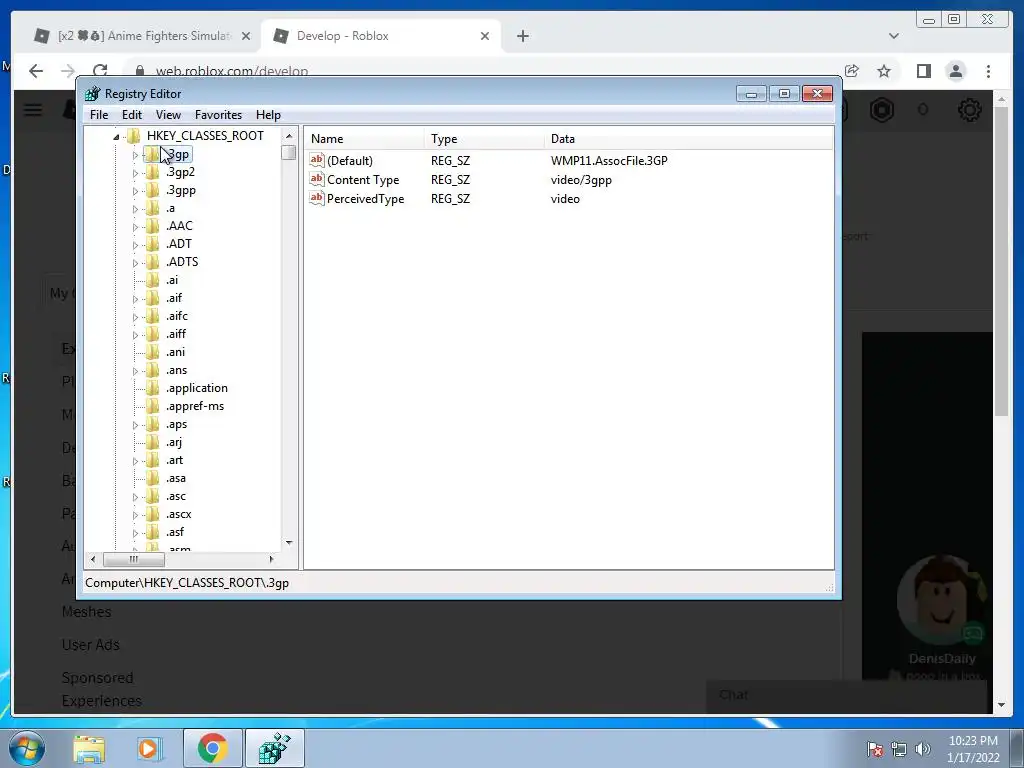Select the .ani key folder icon
The image size is (1024, 768).
(x=153, y=352)
